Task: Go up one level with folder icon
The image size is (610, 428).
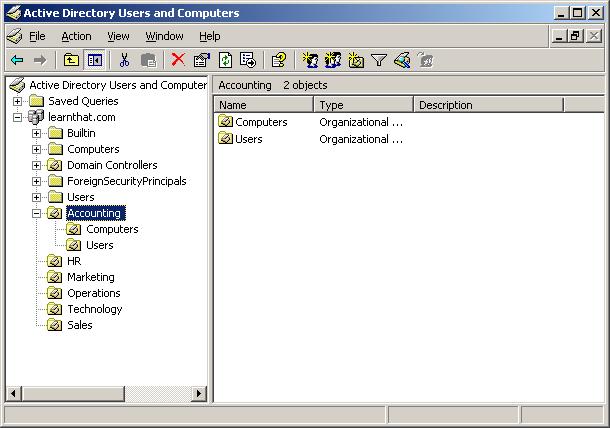Action: coord(71,60)
